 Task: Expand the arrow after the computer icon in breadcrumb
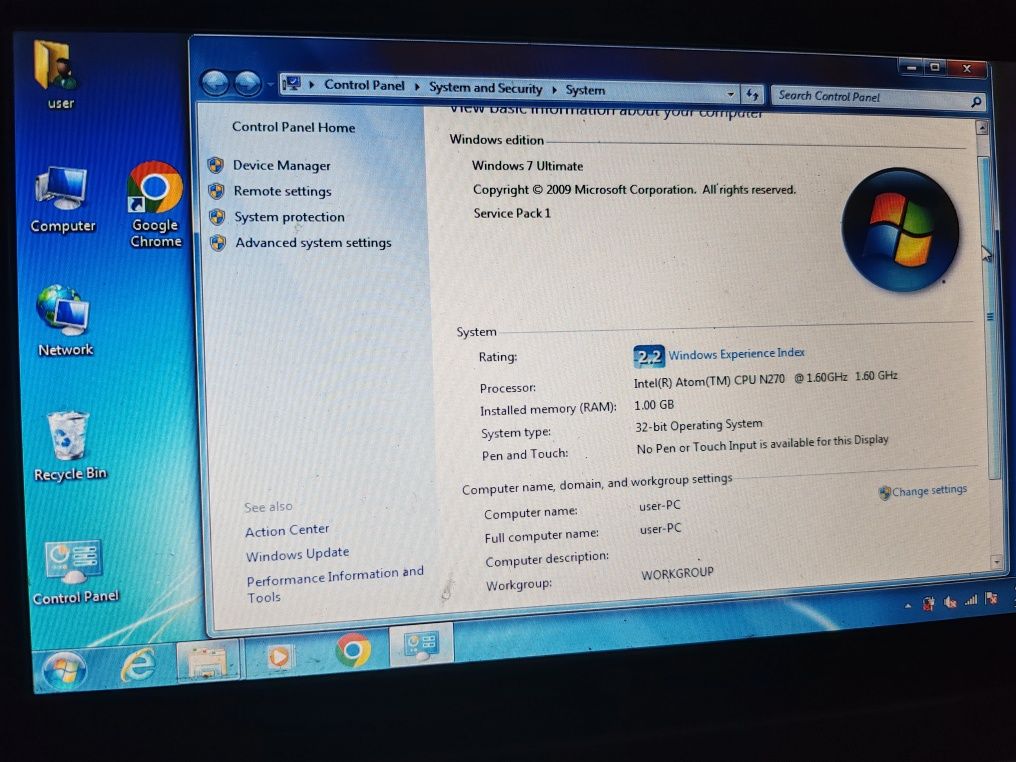click(x=312, y=85)
